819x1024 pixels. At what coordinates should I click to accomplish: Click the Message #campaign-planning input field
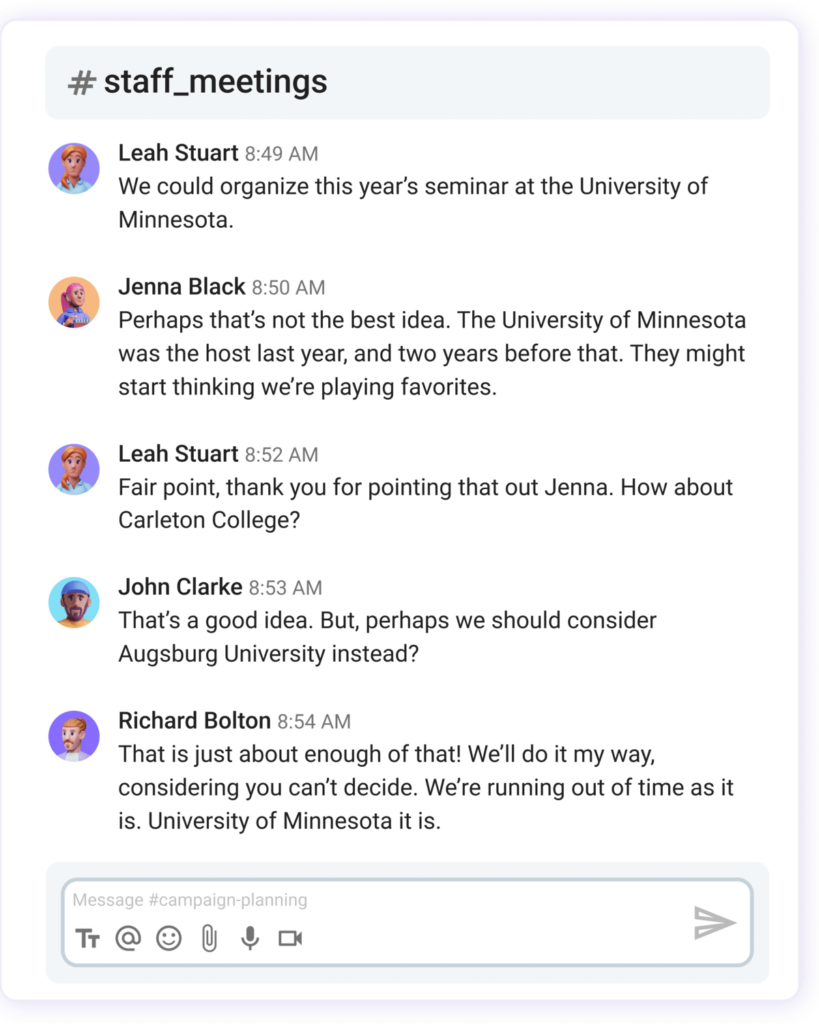point(380,900)
